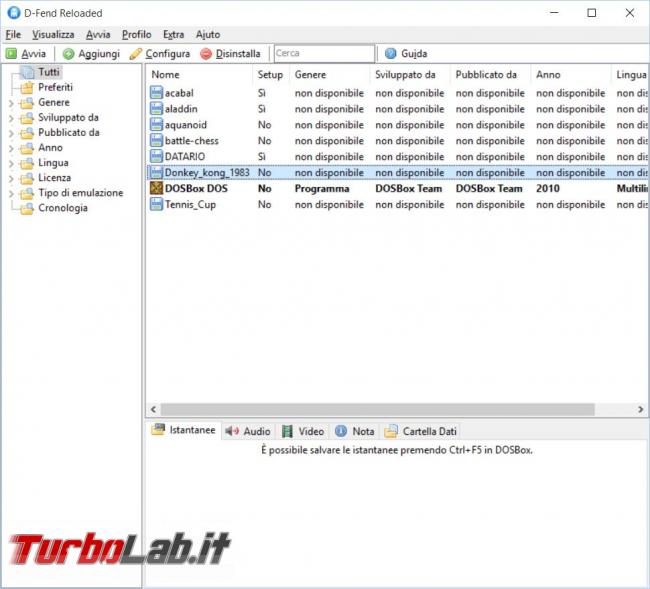Viewport: 650px width, 589px height.
Task: Click the D-Fend Reloaded title bar icon
Action: (x=14, y=13)
